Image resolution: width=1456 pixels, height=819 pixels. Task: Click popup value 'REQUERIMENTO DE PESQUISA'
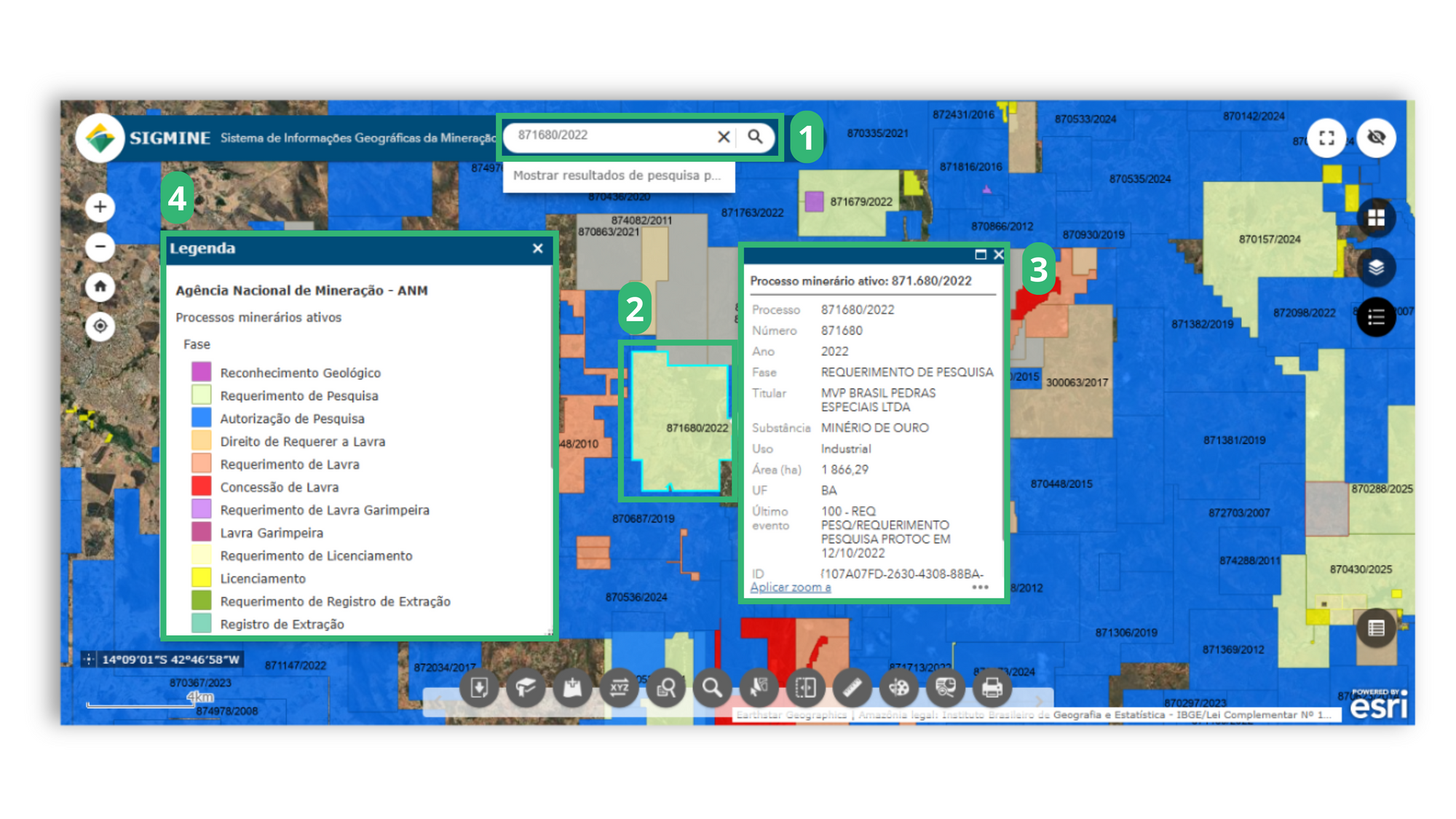tap(907, 372)
